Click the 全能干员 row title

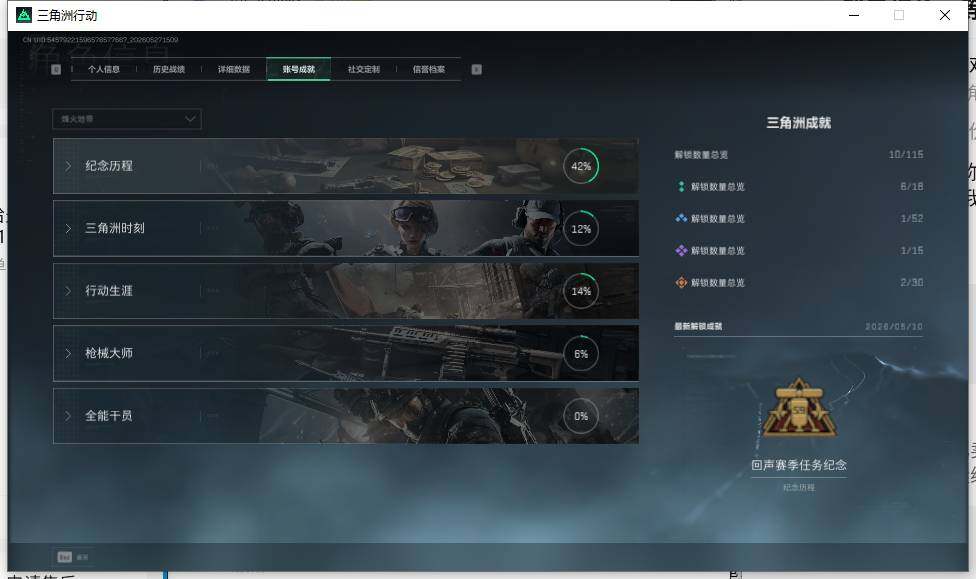109,415
